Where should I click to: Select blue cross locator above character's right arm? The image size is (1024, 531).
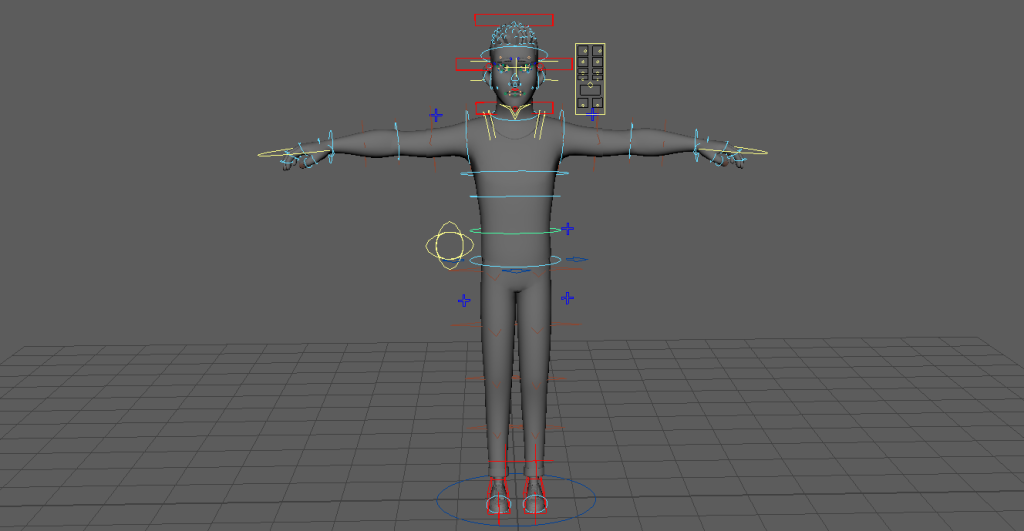(x=436, y=116)
